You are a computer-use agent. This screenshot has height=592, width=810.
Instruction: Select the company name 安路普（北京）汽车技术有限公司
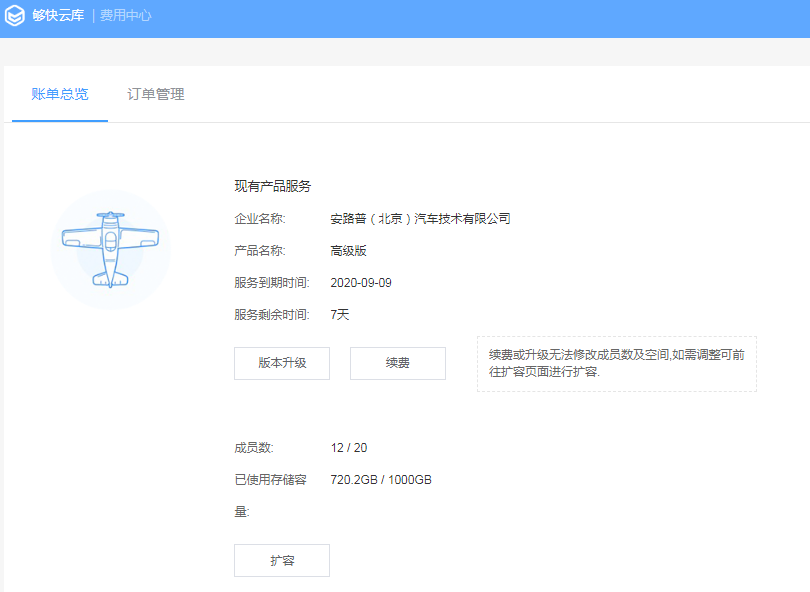[x=420, y=219]
